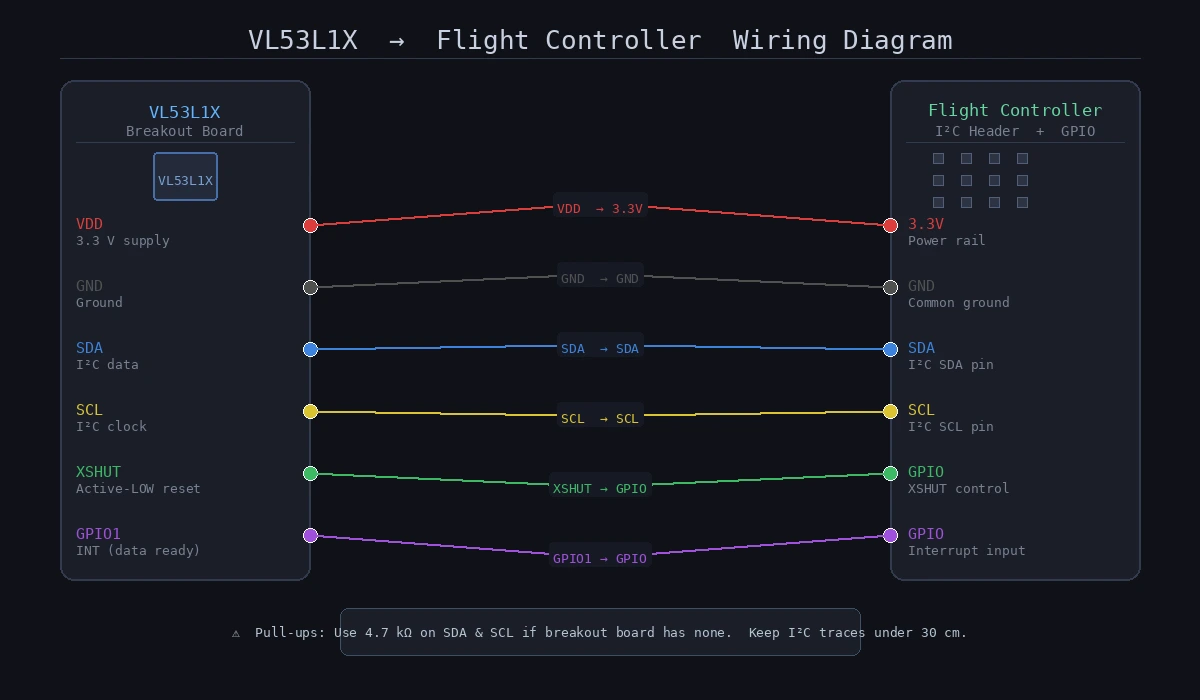Click the purple GPIO1 connection dot
This screenshot has height=700, width=1200.
(x=310, y=535)
